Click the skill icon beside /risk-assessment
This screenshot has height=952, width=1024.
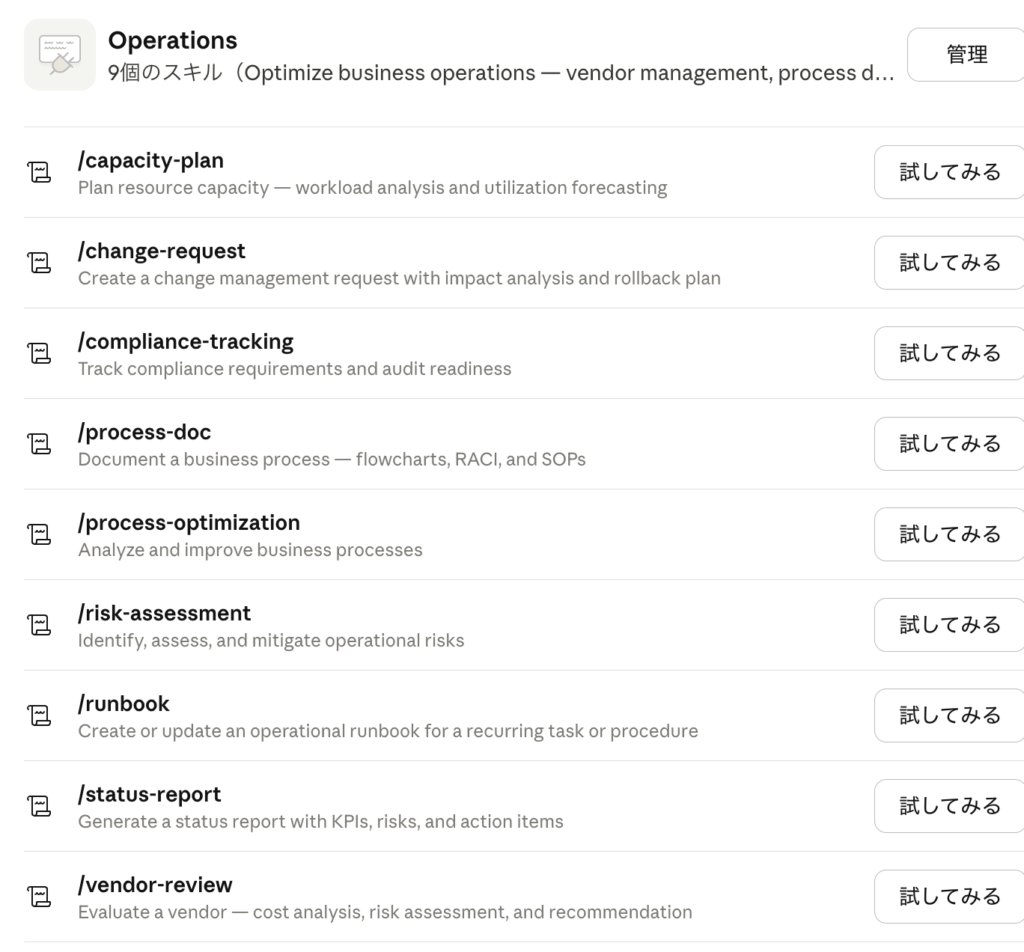coord(38,625)
